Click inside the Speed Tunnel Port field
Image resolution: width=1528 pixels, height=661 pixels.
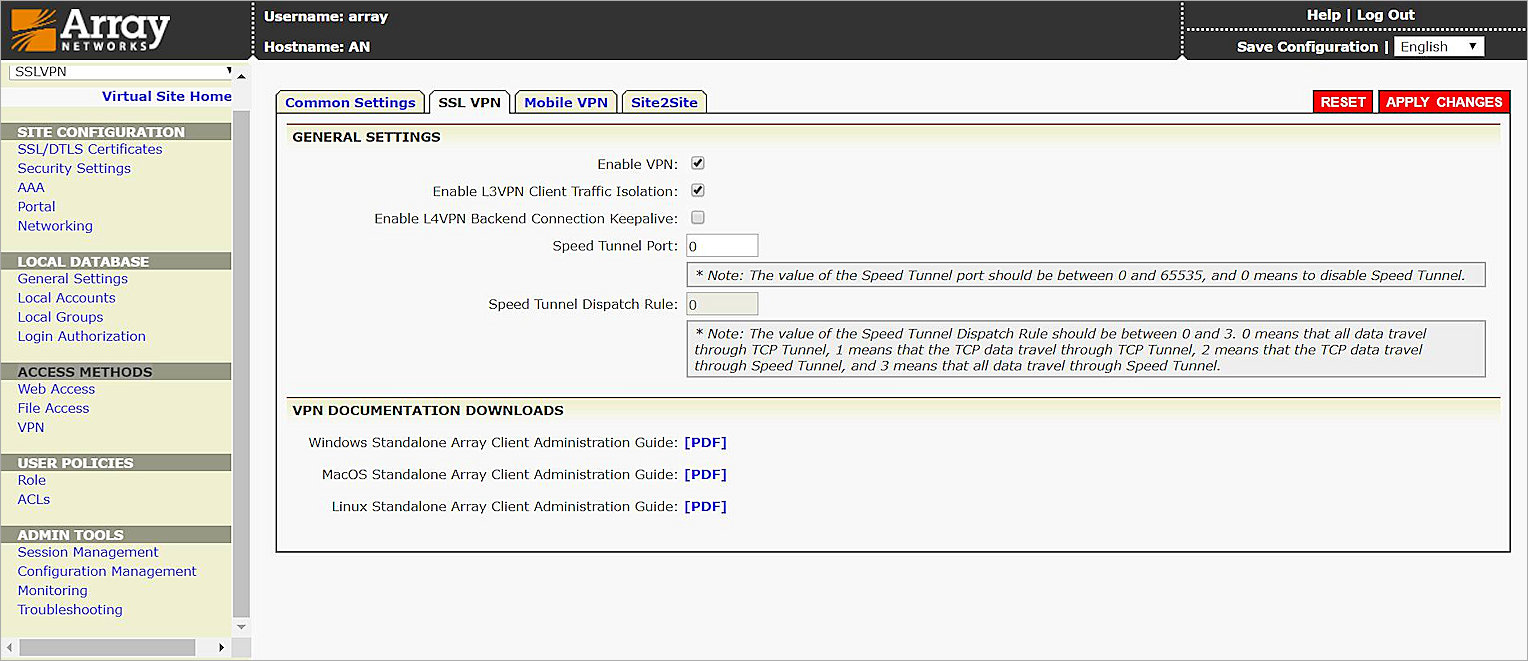[x=721, y=245]
